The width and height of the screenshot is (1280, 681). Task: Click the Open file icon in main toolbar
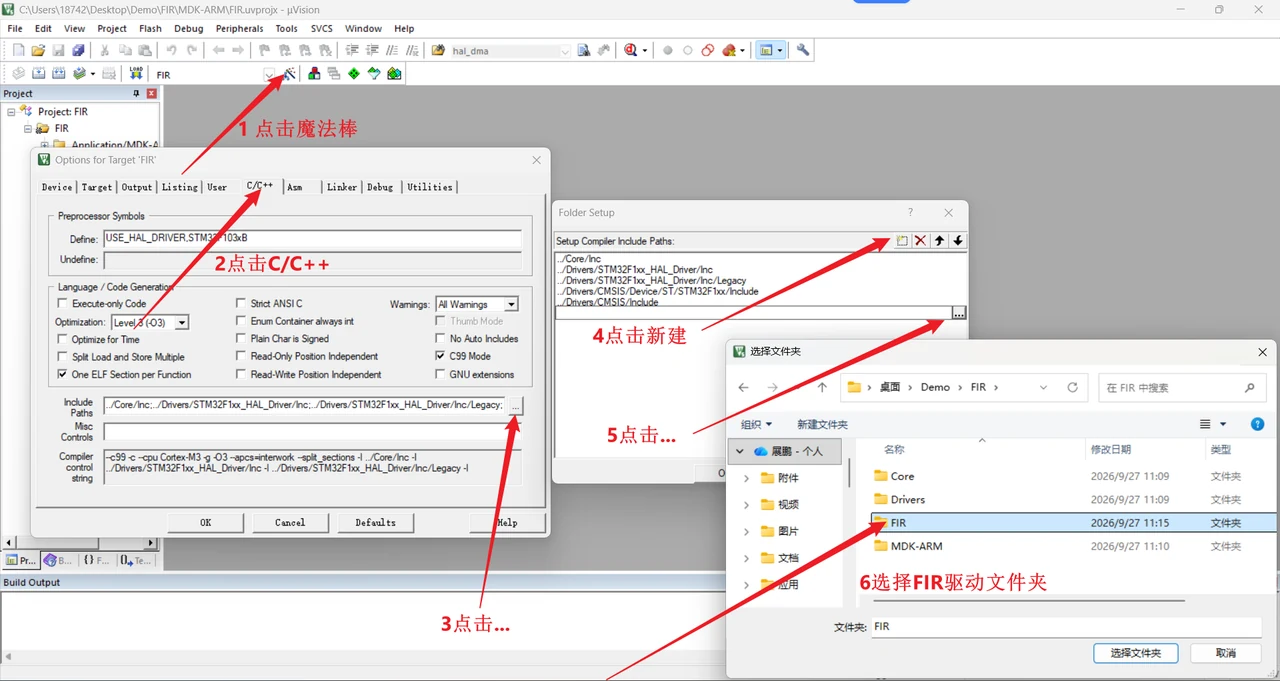click(x=38, y=50)
